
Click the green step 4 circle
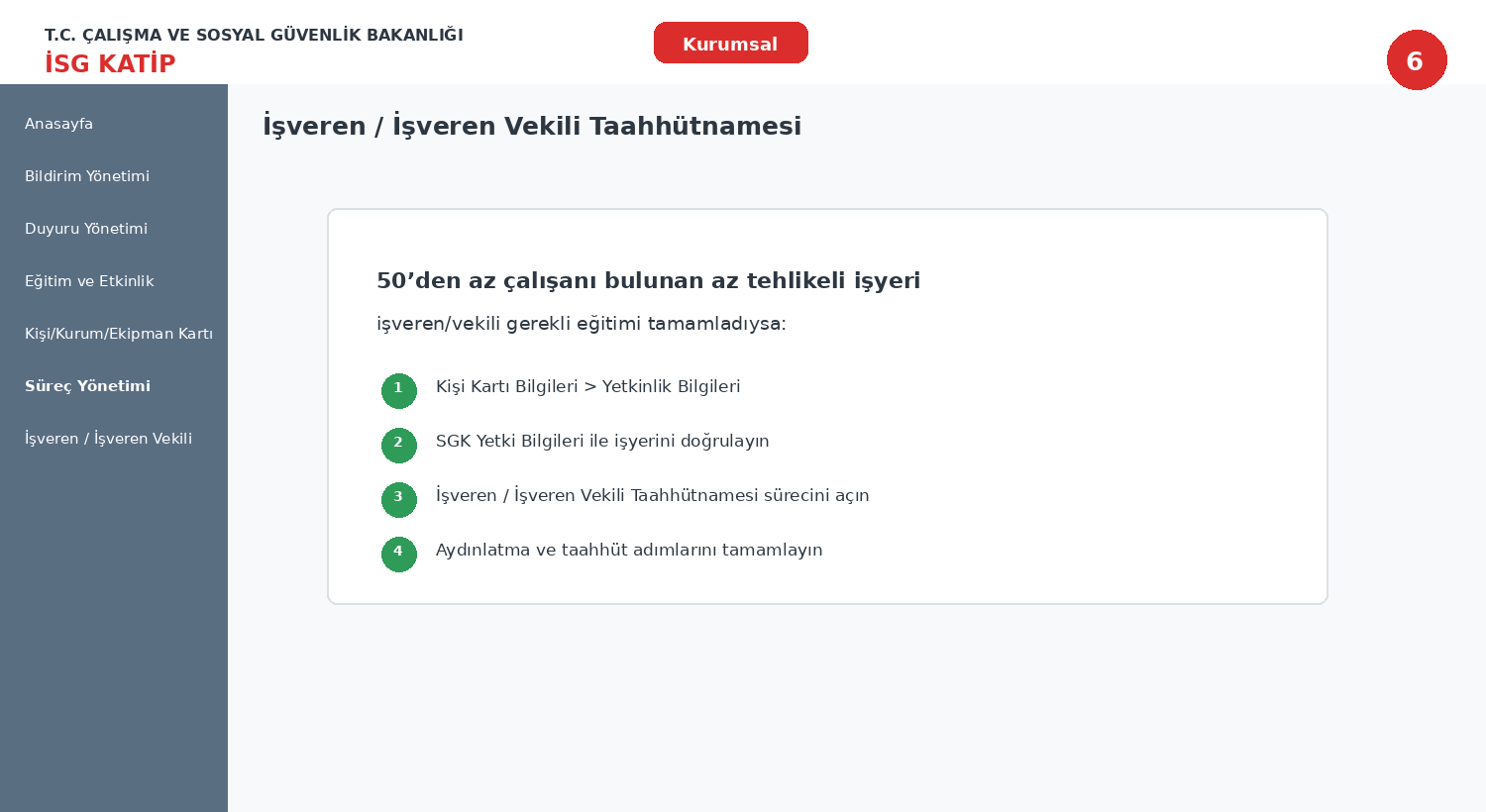399,555
